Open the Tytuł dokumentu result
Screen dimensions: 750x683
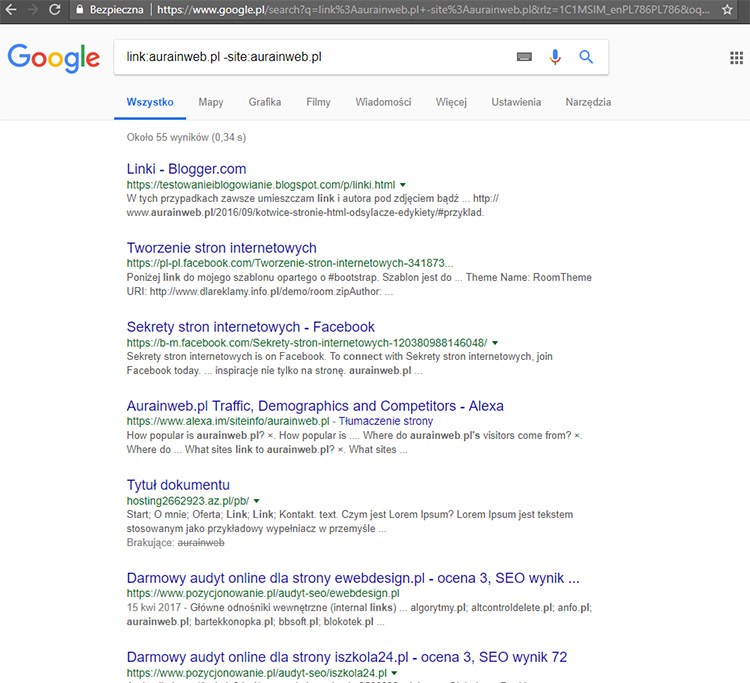[x=178, y=485]
